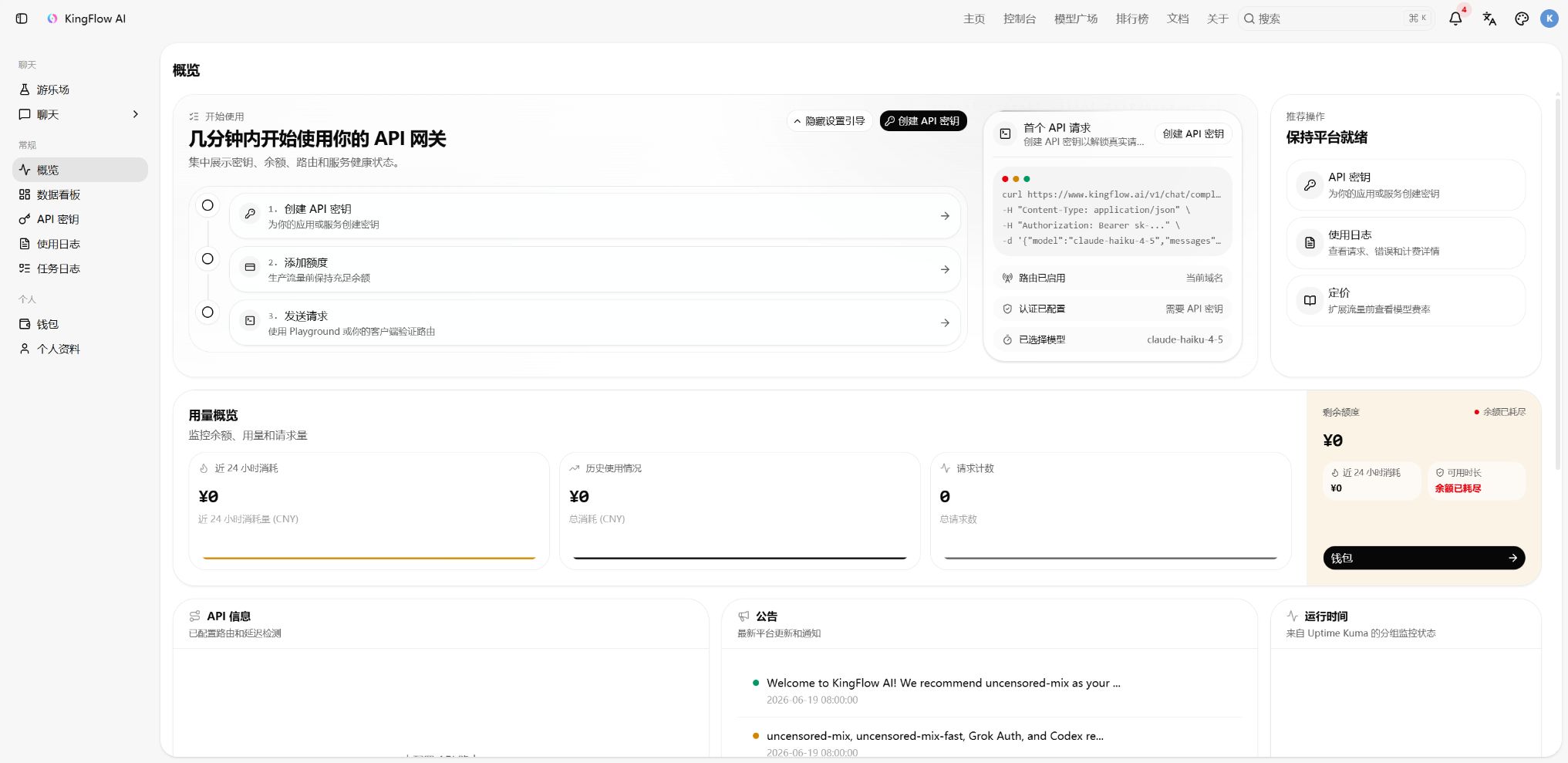Click the 定价 recommended card text

[1378, 301]
